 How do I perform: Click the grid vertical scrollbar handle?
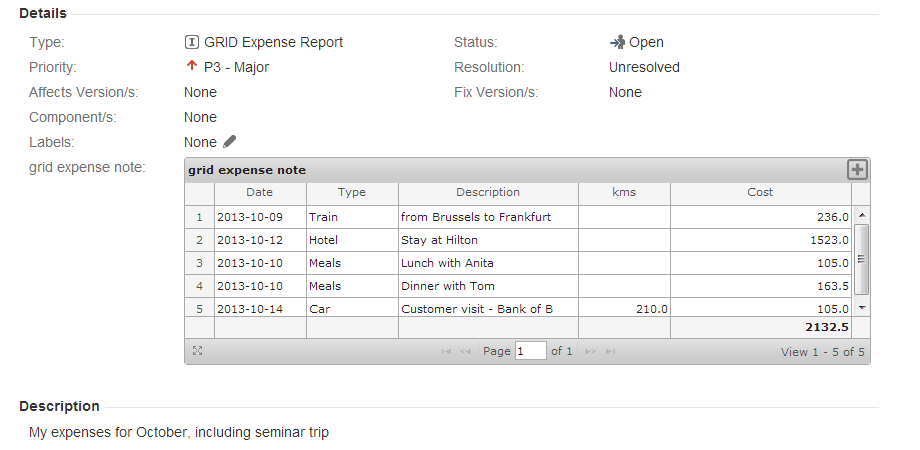(861, 258)
